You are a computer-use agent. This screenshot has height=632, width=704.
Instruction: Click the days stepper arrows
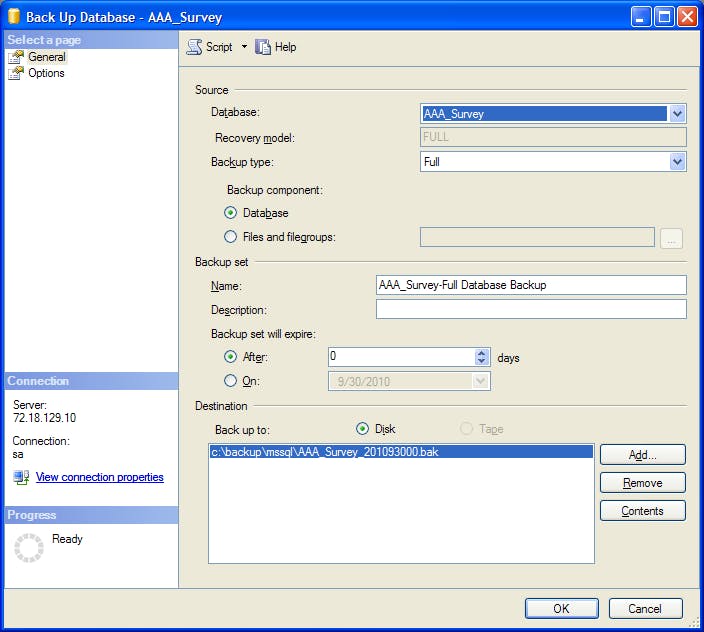tap(482, 357)
